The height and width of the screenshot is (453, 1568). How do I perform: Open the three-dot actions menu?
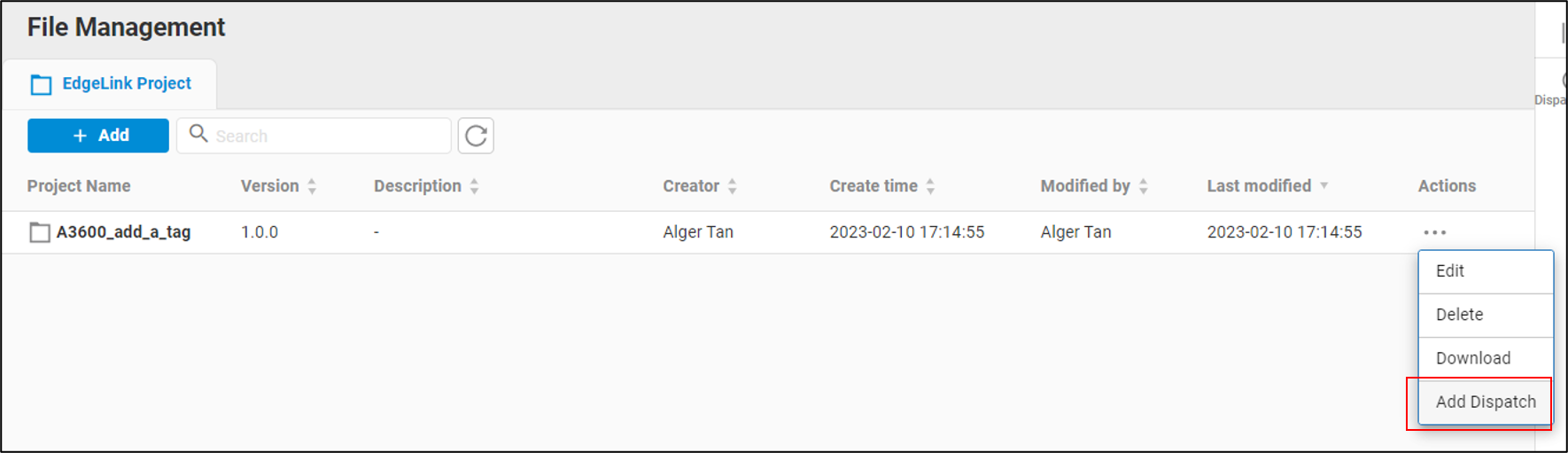tap(1434, 232)
